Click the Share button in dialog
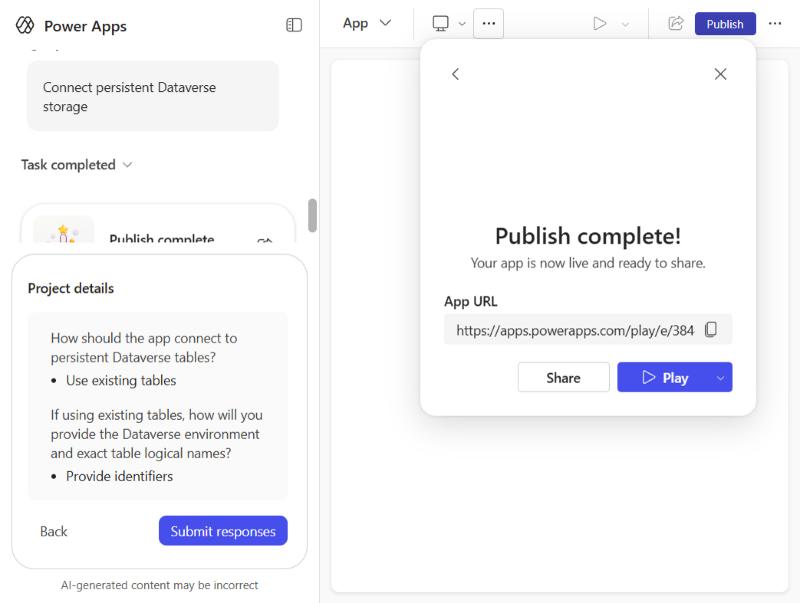800x603 pixels. coord(564,378)
